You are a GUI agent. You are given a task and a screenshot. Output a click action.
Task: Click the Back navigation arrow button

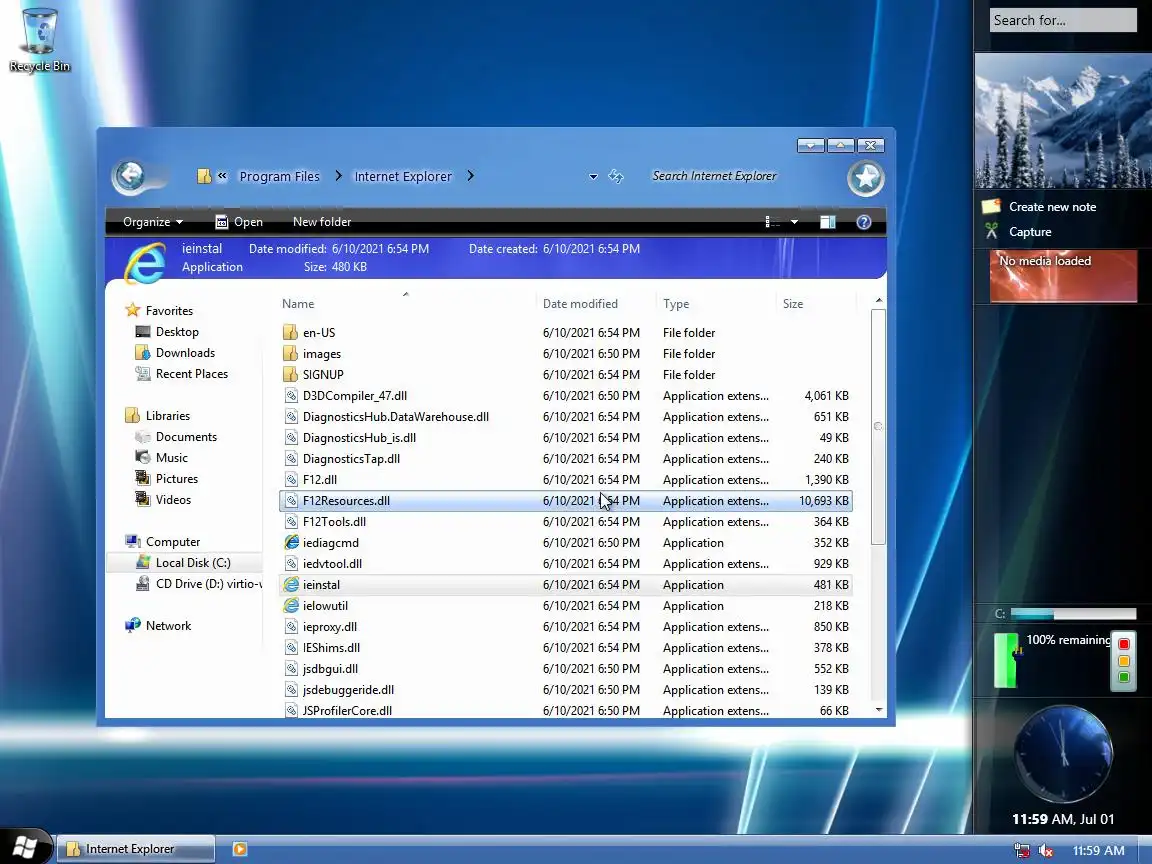131,176
